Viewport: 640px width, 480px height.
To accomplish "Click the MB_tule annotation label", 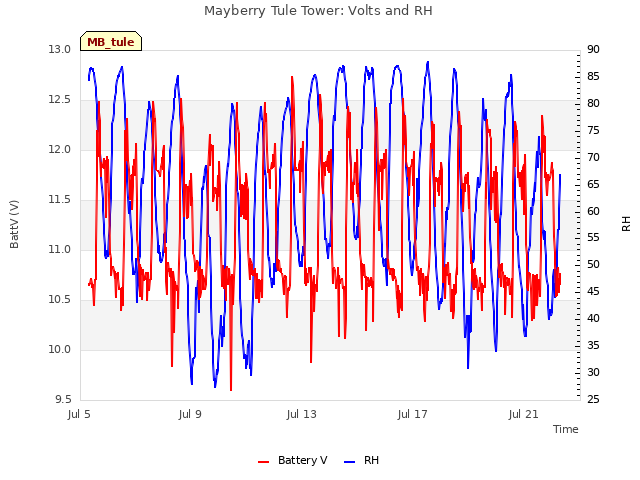I will point(111,41).
